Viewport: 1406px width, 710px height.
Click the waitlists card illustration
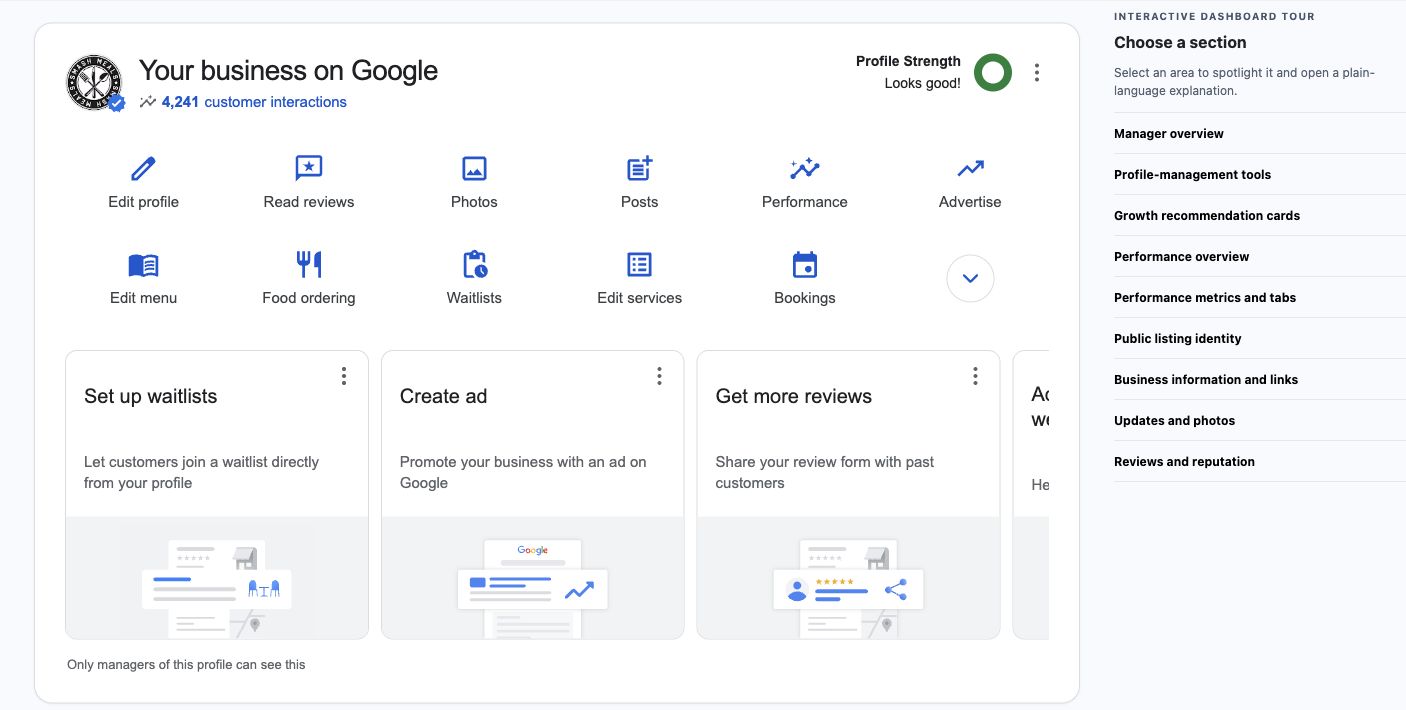(x=217, y=578)
